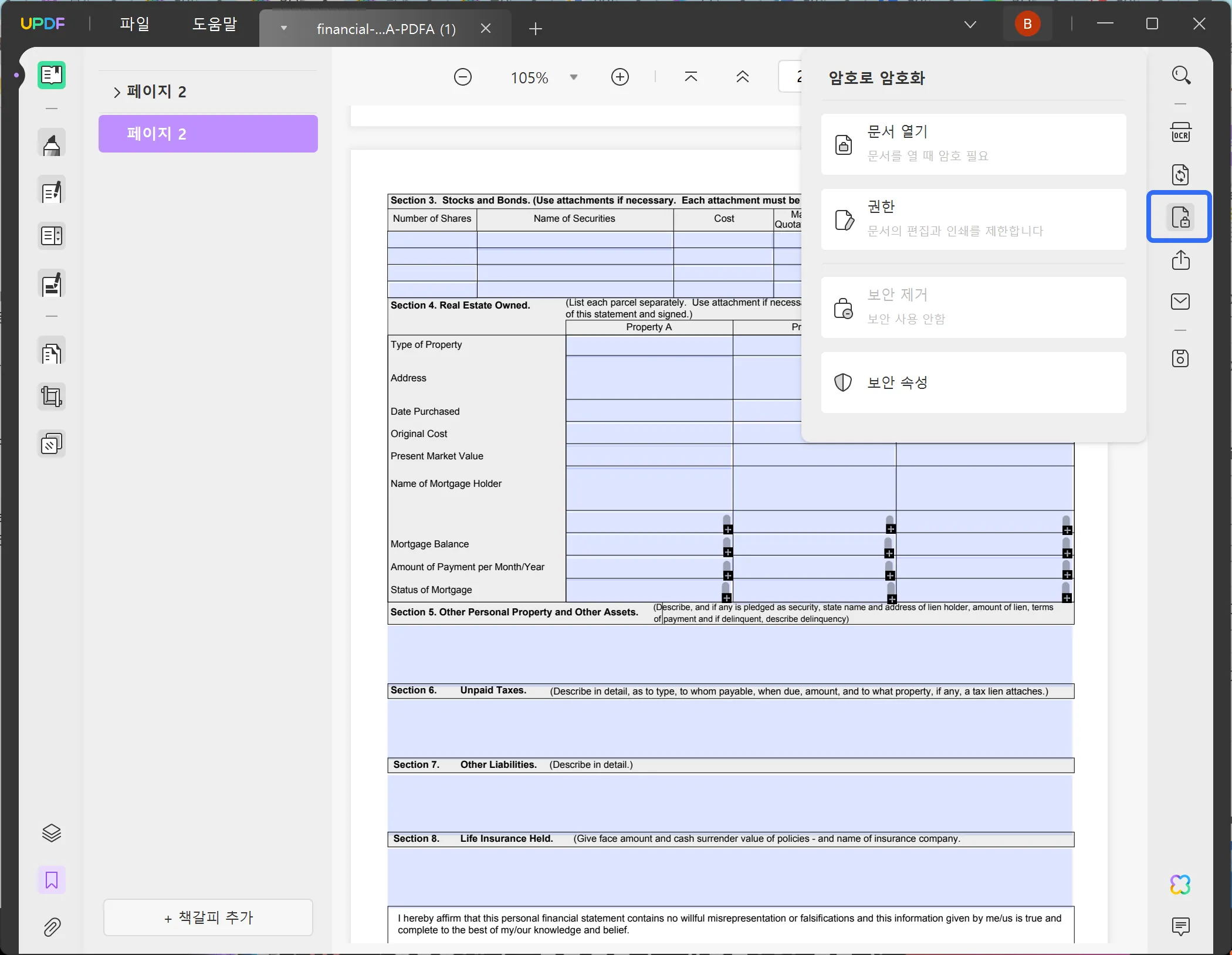1232x955 pixels.
Task: Open the UPDF AI assistant icon
Action: pos(1181,884)
